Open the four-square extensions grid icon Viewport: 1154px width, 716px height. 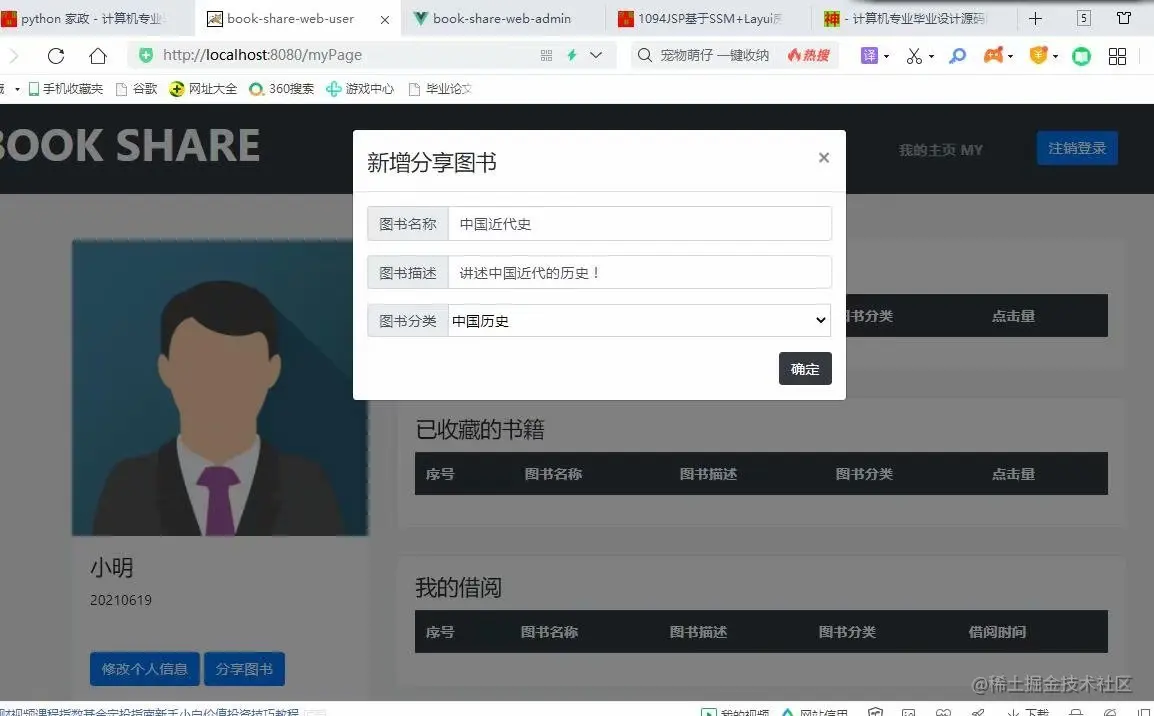click(x=1117, y=56)
